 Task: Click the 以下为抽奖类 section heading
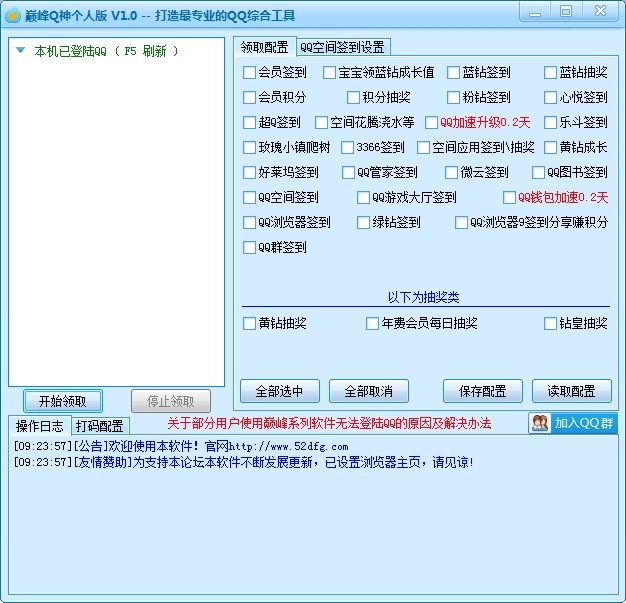(x=424, y=297)
